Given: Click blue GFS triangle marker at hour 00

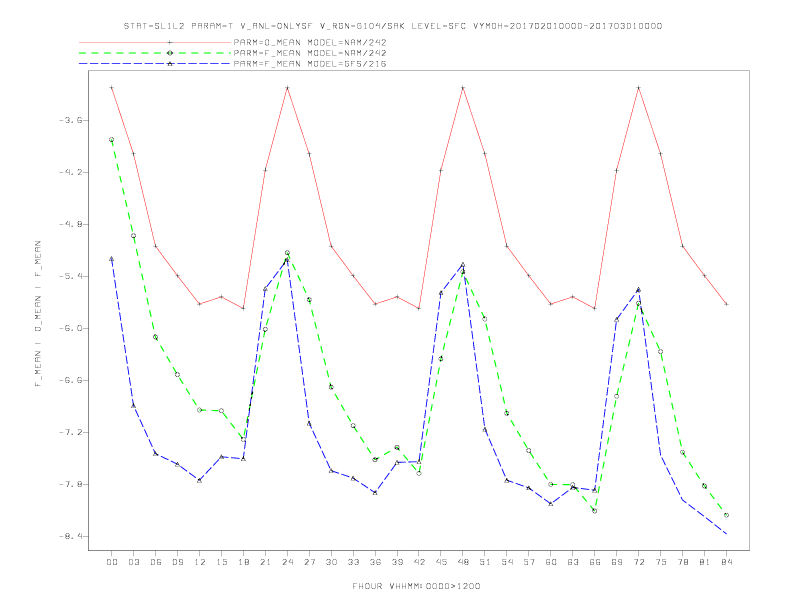Looking at the screenshot, I should point(112,259).
